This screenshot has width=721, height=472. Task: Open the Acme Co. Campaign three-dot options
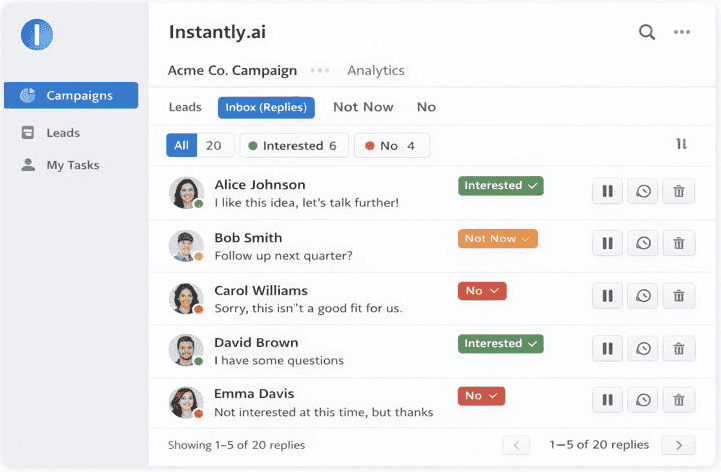(320, 70)
